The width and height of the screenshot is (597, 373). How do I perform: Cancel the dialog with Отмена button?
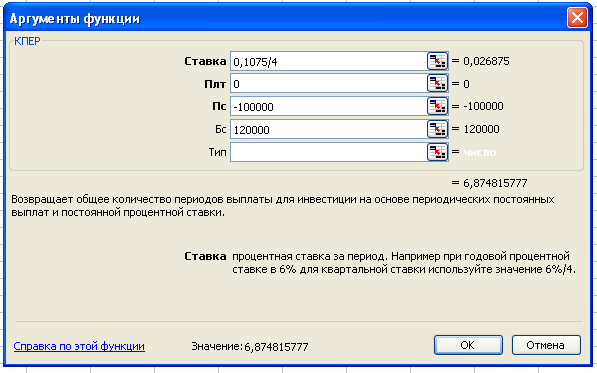pyautogui.click(x=546, y=345)
